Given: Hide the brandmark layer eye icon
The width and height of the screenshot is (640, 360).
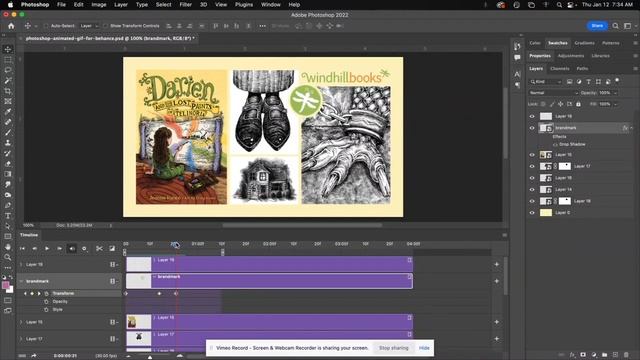Looking at the screenshot, I should [x=532, y=128].
